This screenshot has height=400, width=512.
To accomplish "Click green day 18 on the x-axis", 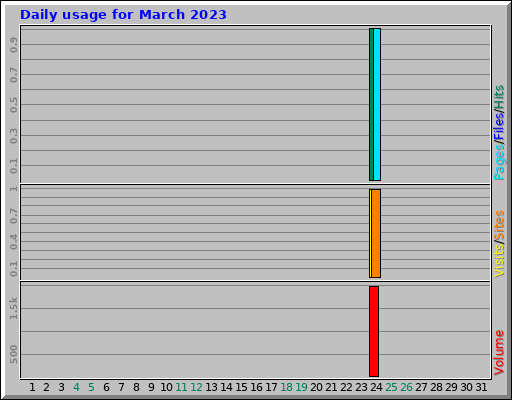I will coord(286,387).
